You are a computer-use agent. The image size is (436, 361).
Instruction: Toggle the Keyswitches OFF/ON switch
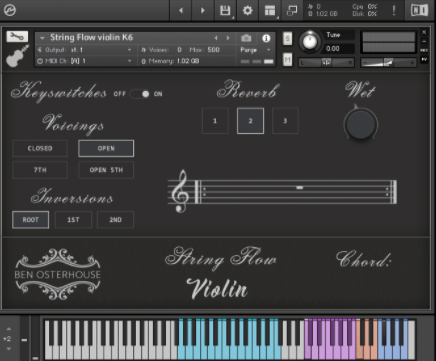pyautogui.click(x=140, y=94)
